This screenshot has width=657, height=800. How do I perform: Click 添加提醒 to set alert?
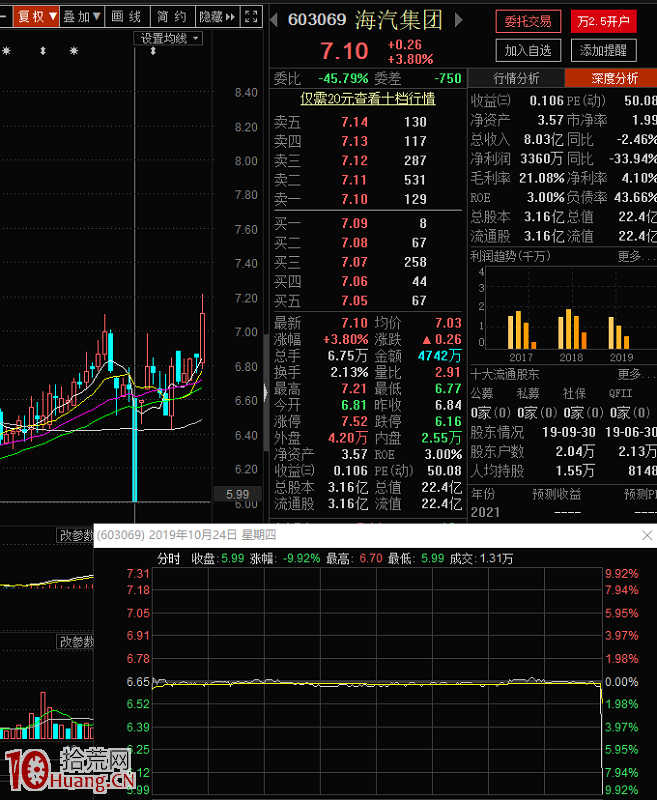603,51
